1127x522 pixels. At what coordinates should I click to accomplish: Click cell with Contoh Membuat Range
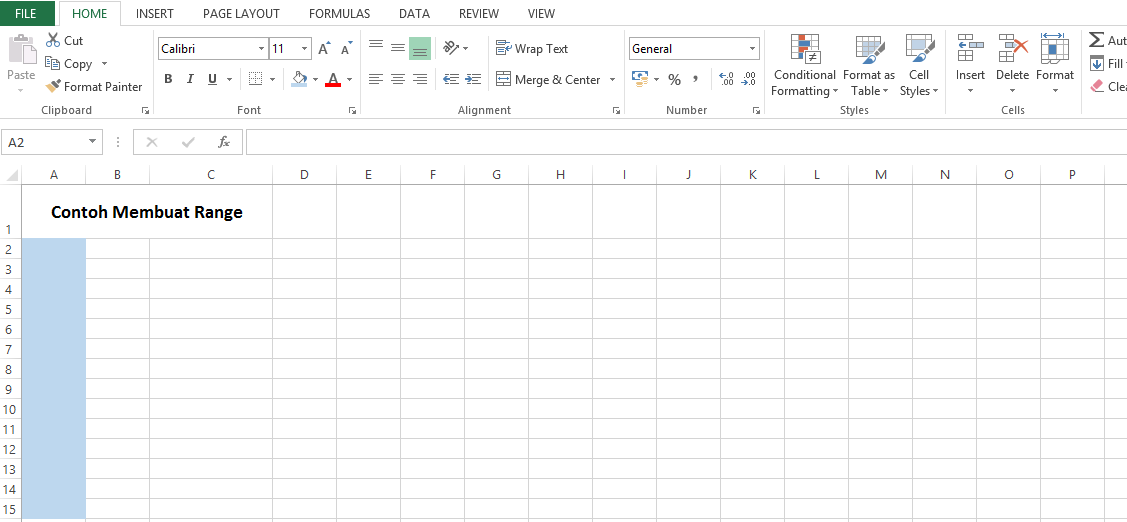[147, 211]
